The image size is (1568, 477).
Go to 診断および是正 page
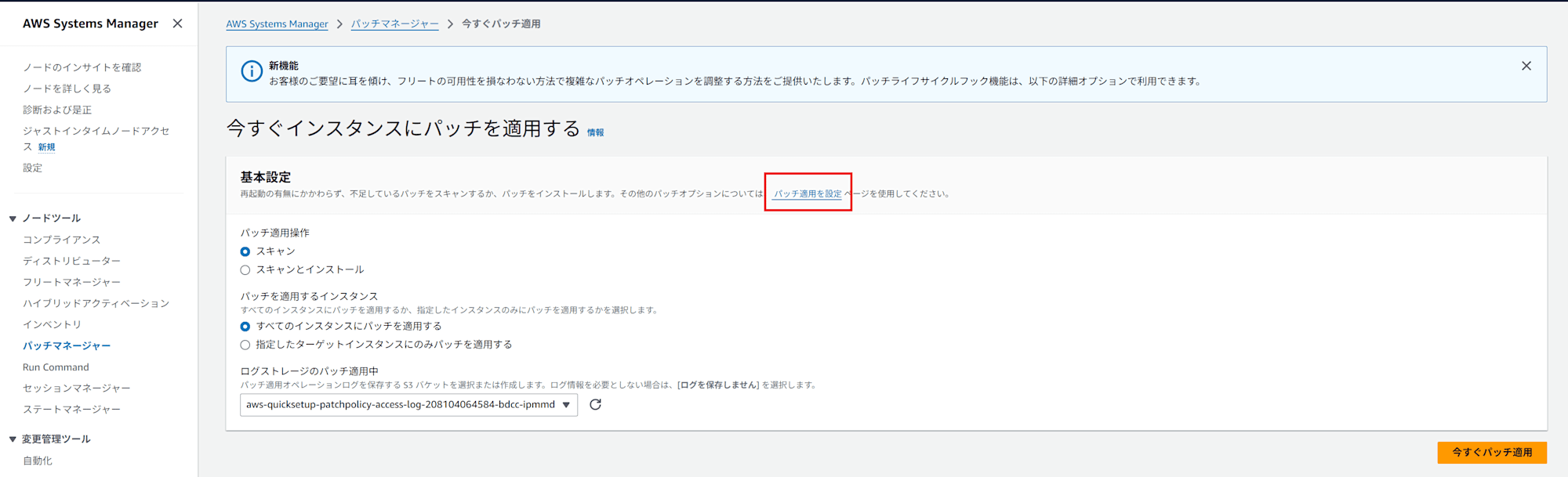[57, 110]
